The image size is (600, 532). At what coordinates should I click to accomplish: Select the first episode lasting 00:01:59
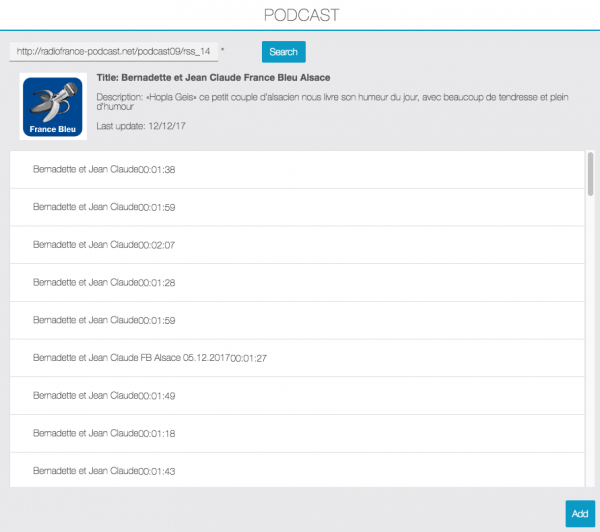[104, 207]
